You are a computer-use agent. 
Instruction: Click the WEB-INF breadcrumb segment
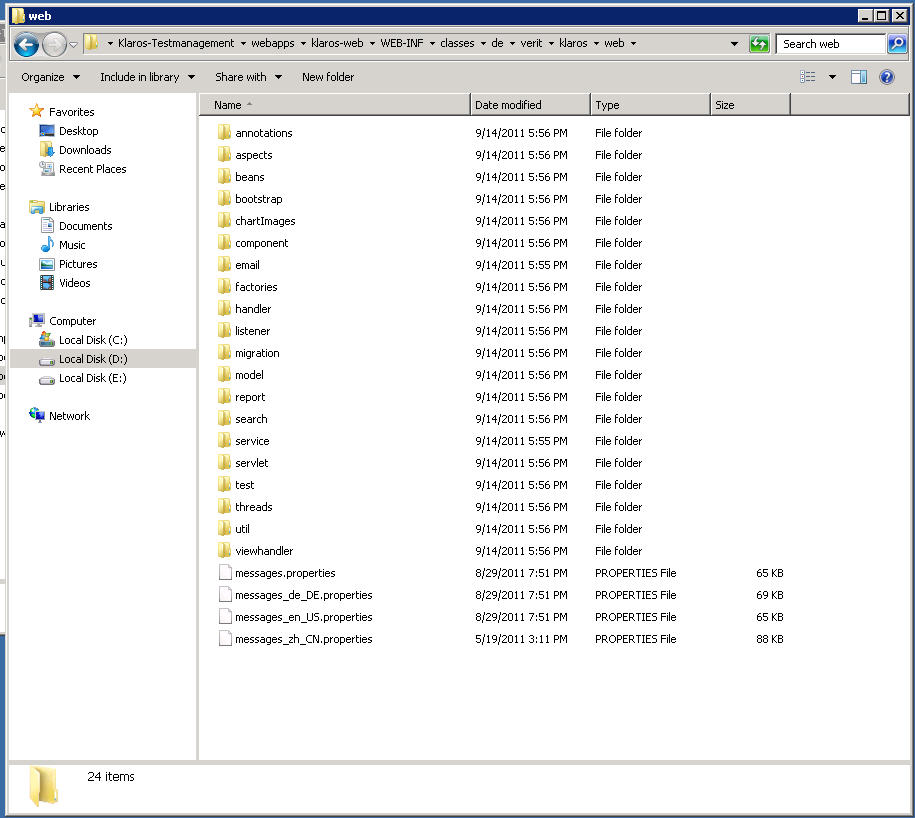point(401,44)
